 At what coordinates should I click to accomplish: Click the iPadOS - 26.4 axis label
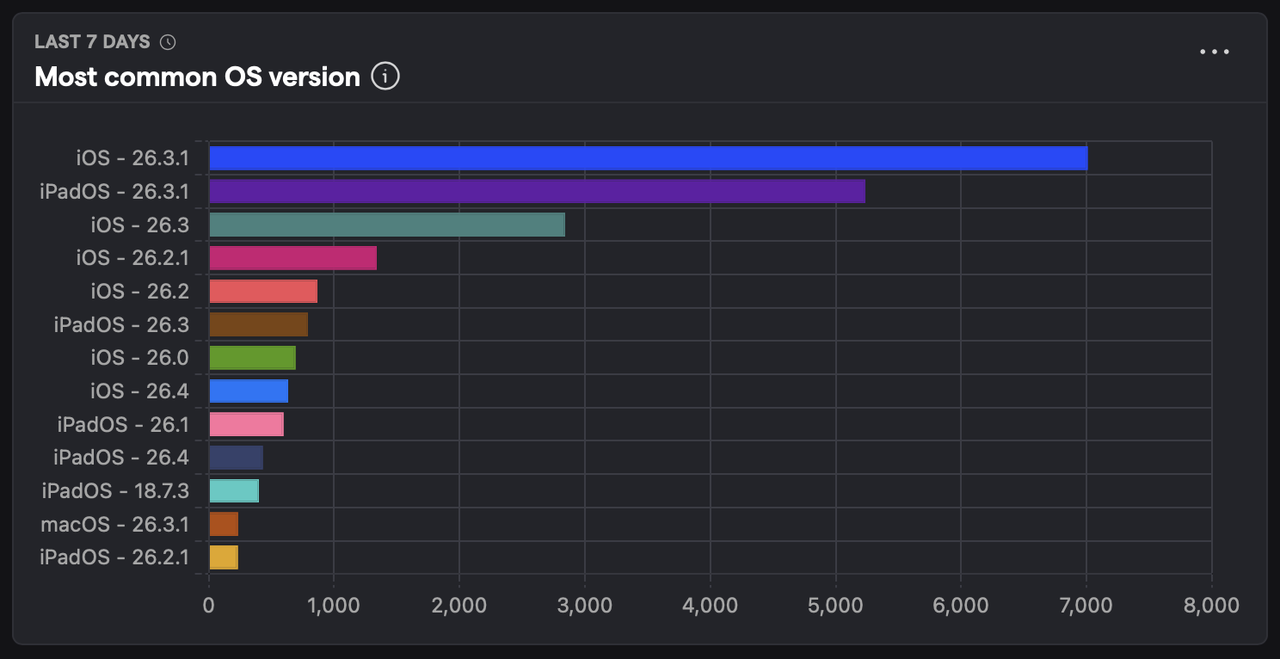(121, 457)
